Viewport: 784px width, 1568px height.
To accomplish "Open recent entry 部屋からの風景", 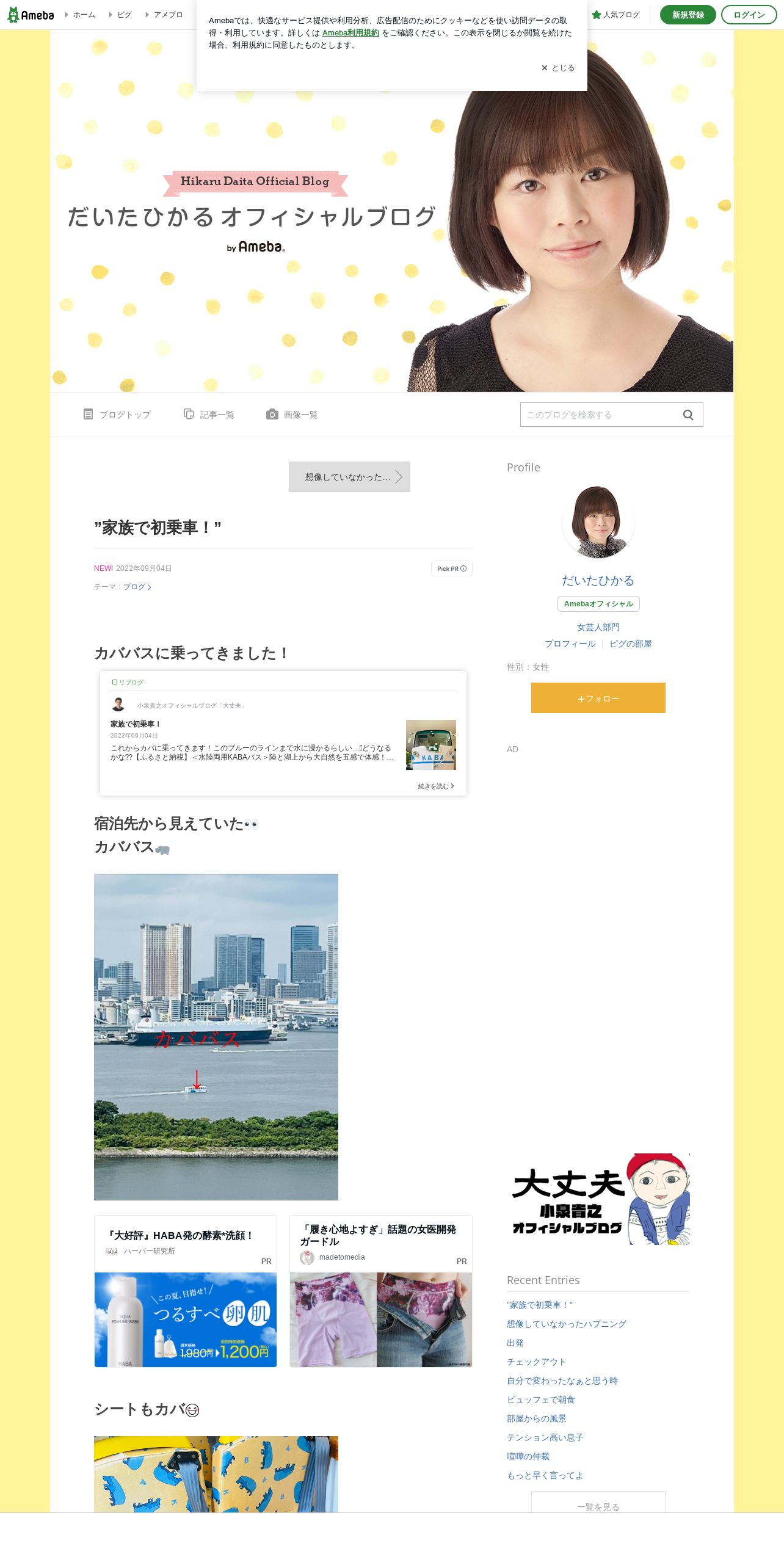I will point(537,1418).
